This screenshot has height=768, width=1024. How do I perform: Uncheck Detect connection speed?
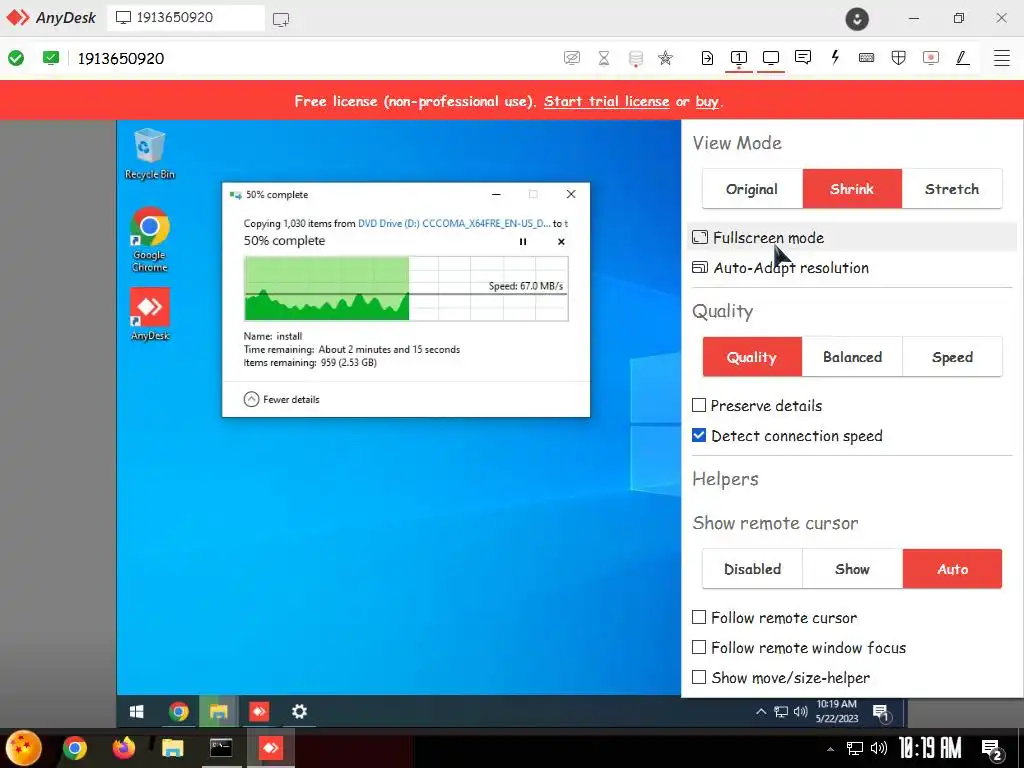tap(699, 436)
